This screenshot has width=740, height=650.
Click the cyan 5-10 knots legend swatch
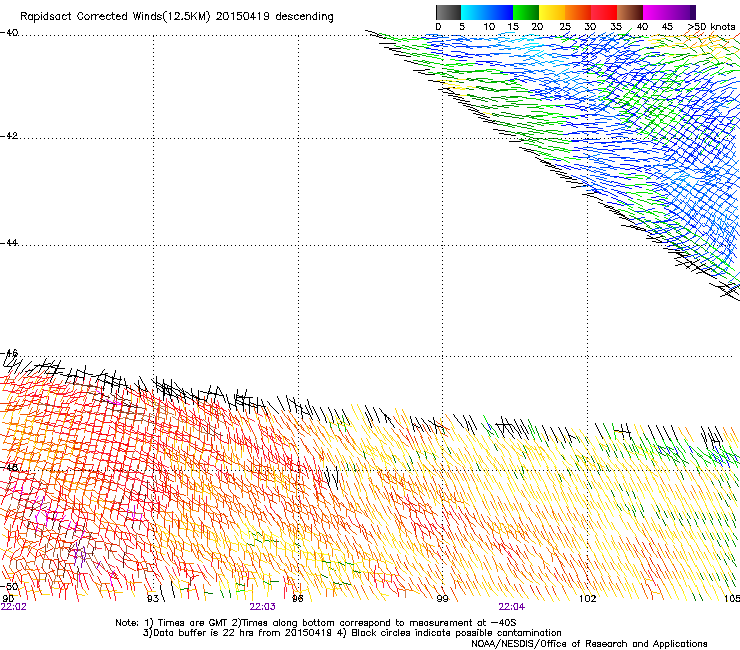pos(474,12)
